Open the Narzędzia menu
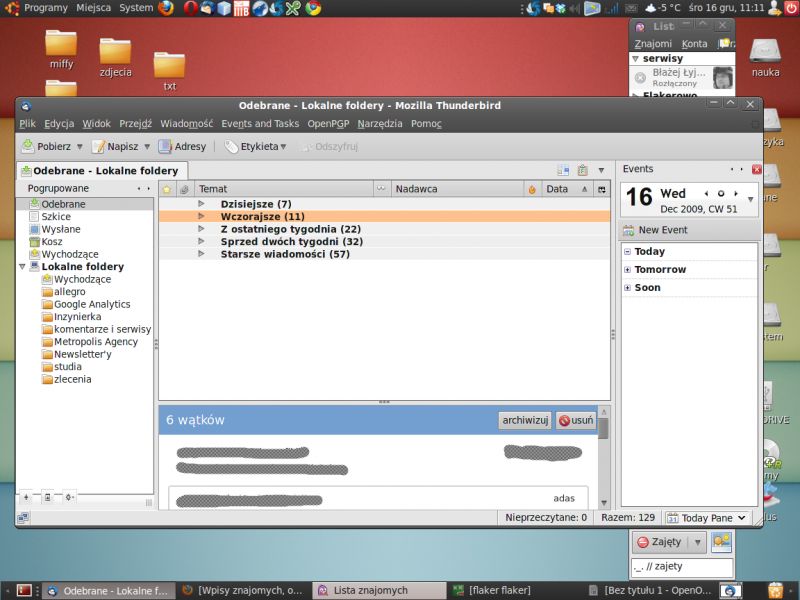Screen dimensions: 800x600 380,123
